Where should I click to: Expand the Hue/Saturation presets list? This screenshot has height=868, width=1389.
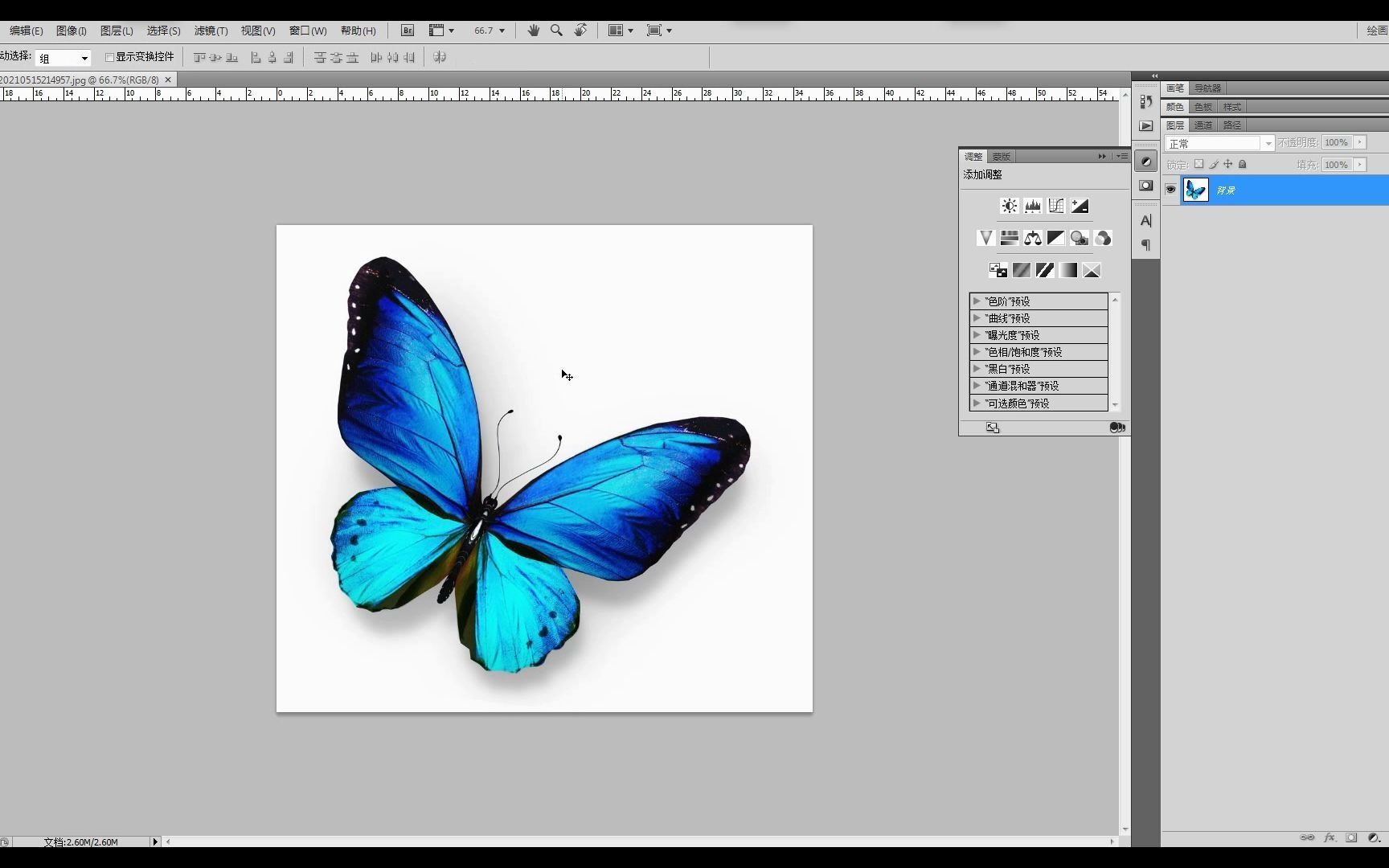(x=977, y=351)
